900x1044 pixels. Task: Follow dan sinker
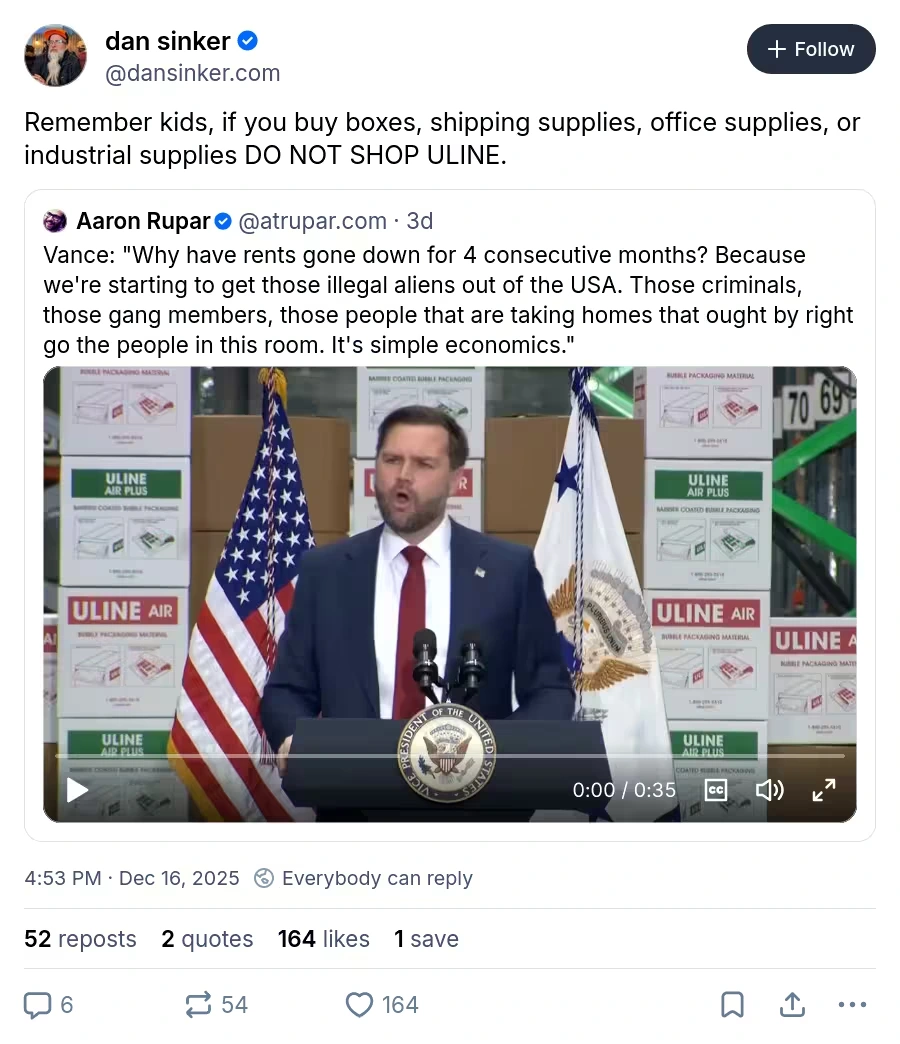pos(811,49)
